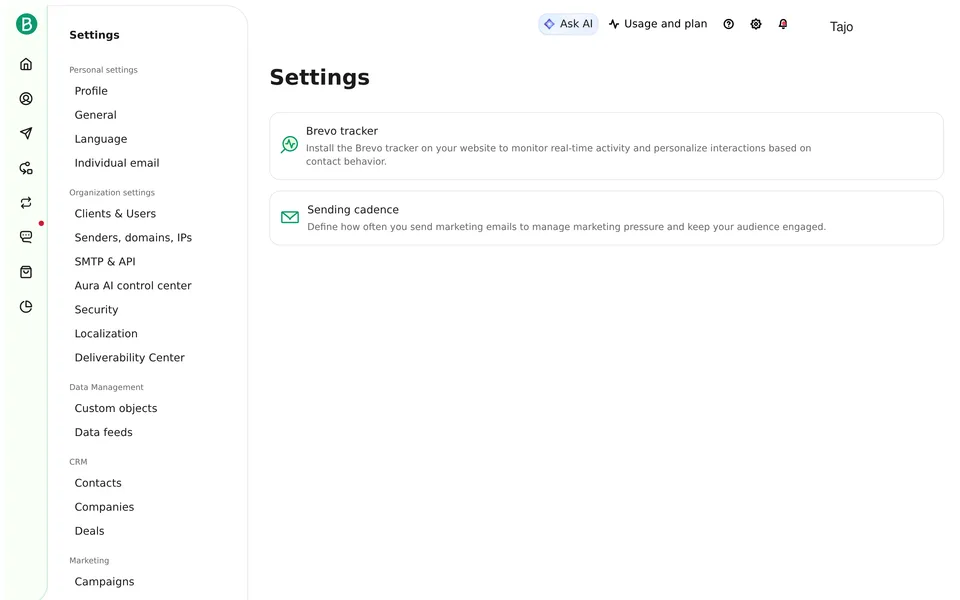Open the Commerce shopping bag icon
The width and height of the screenshot is (960, 600).
coord(26,272)
